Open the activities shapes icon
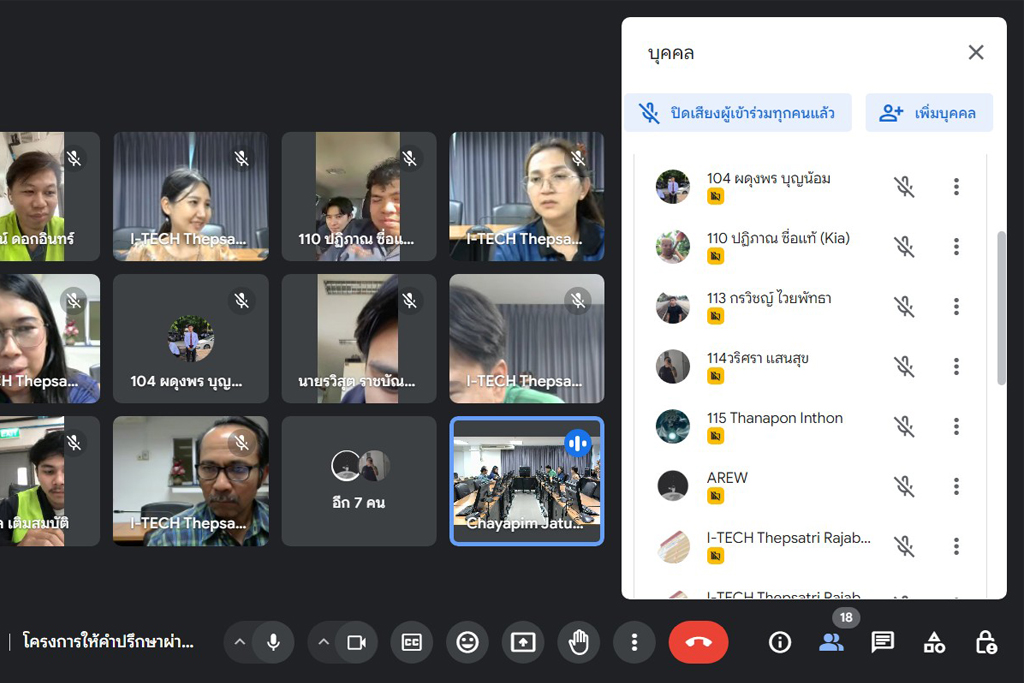This screenshot has width=1024, height=683. [934, 643]
